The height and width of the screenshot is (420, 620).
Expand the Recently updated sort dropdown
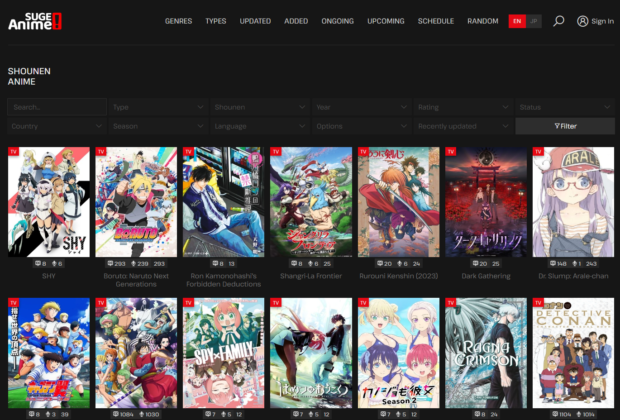click(462, 126)
